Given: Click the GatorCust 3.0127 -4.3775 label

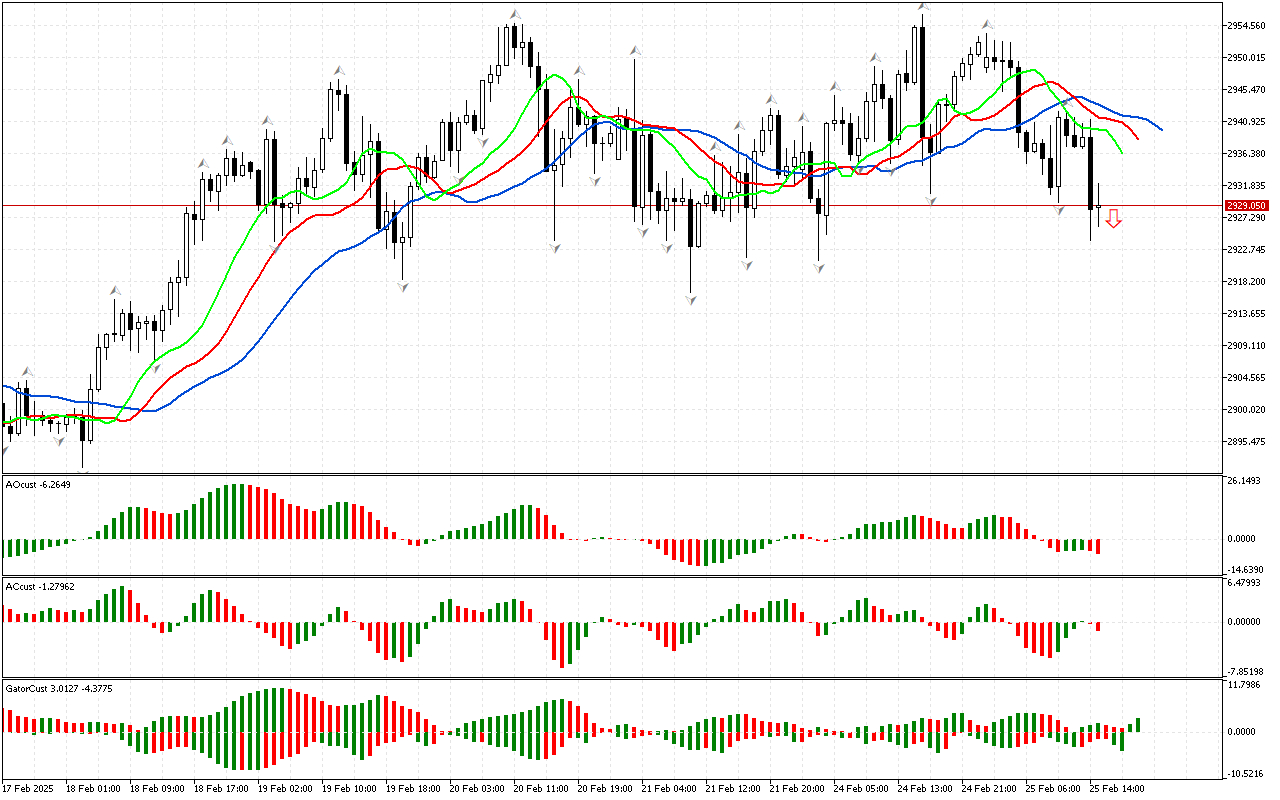Looking at the screenshot, I should tap(58, 688).
